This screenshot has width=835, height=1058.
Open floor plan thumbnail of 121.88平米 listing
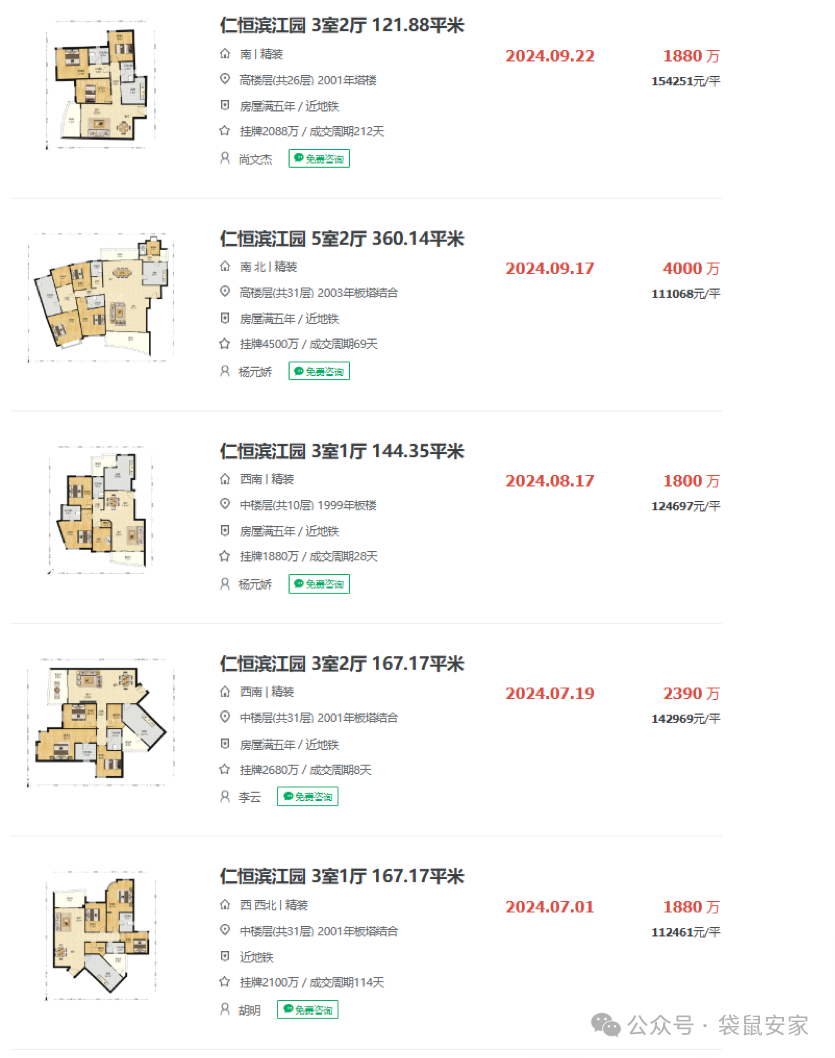[x=100, y=86]
